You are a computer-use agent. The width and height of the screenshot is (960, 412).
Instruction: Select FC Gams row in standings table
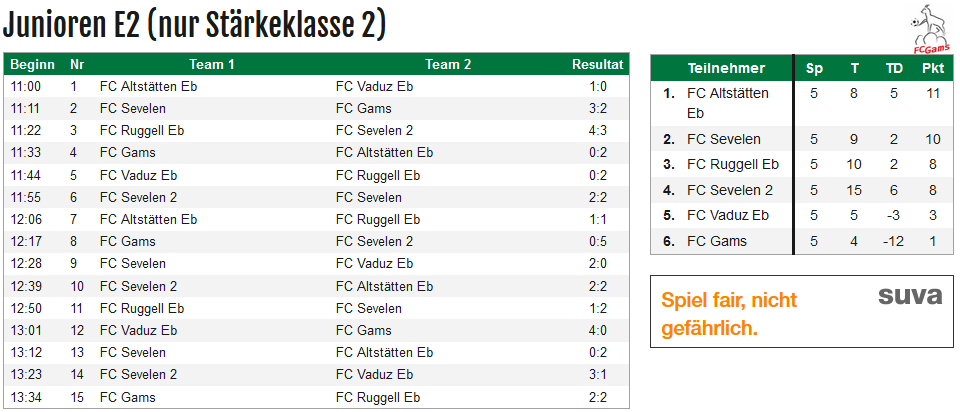pyautogui.click(x=801, y=241)
